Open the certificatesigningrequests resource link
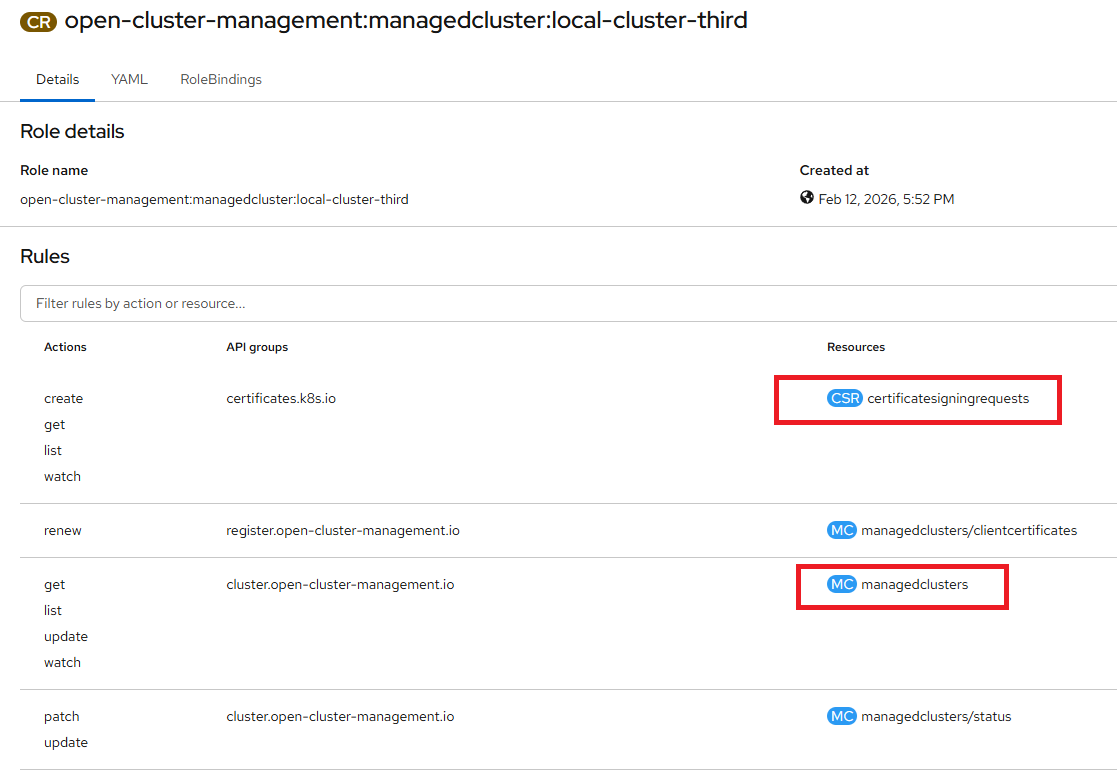The height and width of the screenshot is (777, 1117). point(948,399)
